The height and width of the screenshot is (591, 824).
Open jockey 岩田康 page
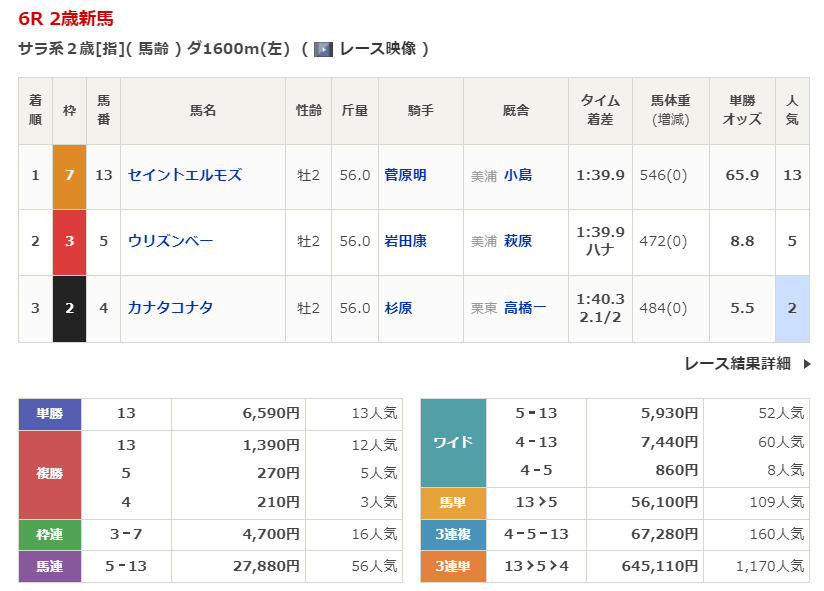(405, 241)
